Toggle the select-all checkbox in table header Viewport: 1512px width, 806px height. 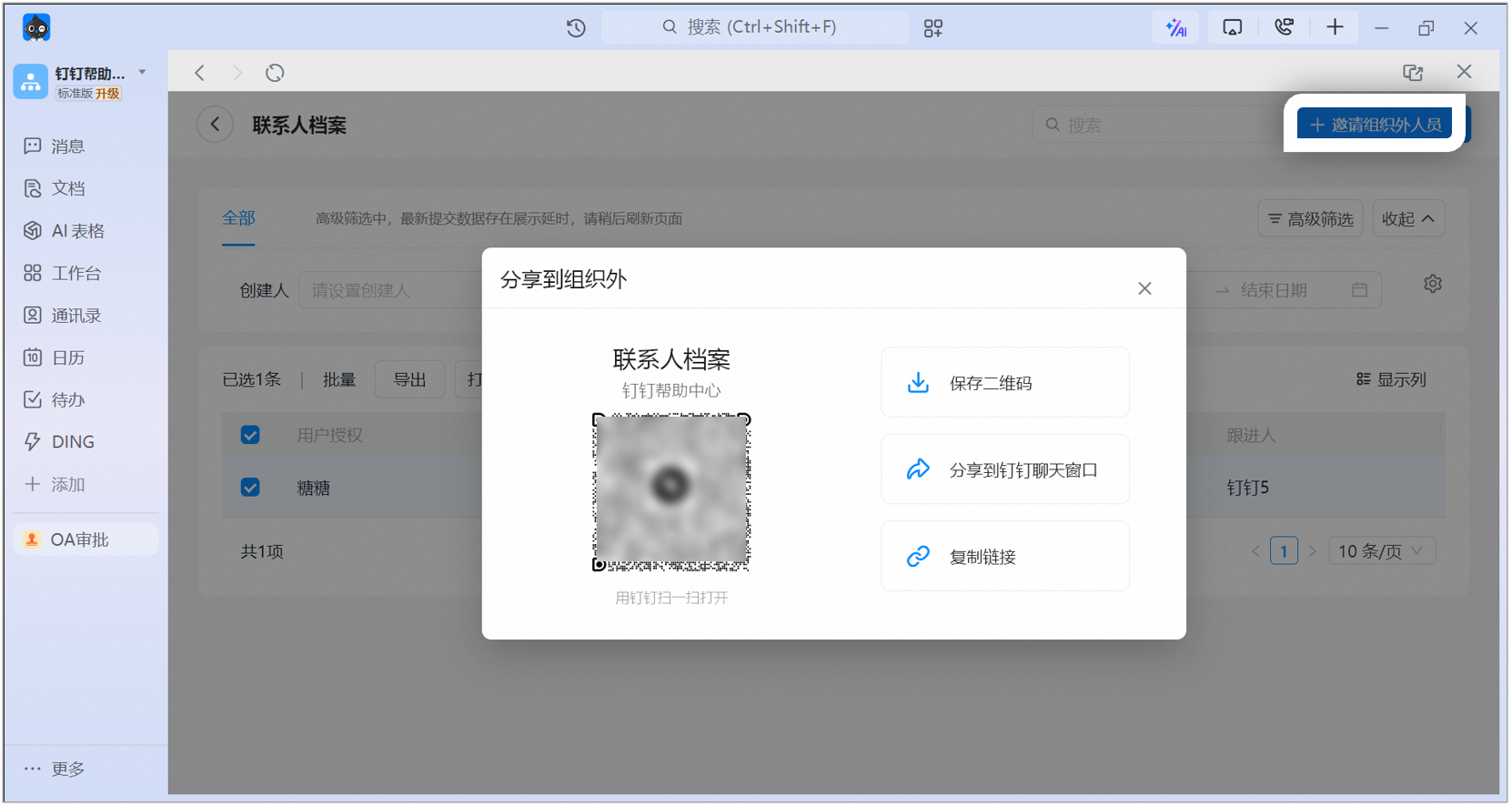[x=250, y=435]
